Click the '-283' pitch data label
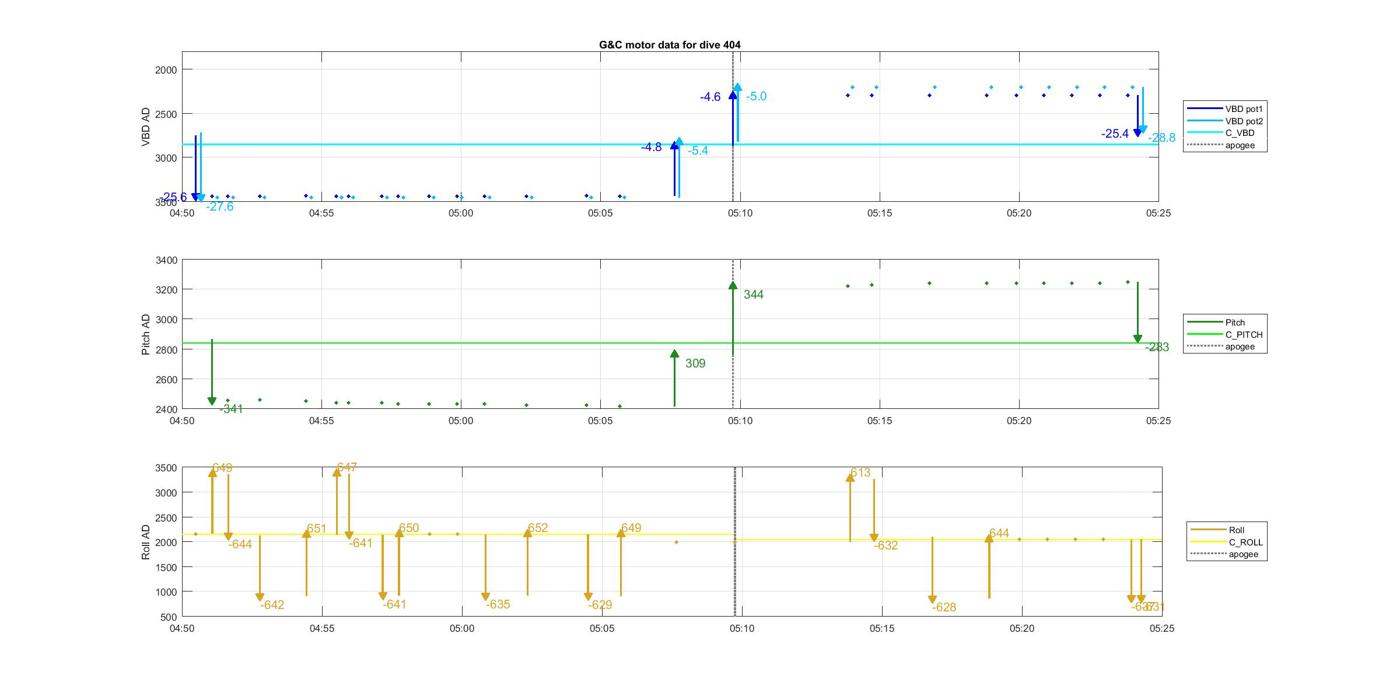The image size is (1400, 693). pyautogui.click(x=1157, y=348)
